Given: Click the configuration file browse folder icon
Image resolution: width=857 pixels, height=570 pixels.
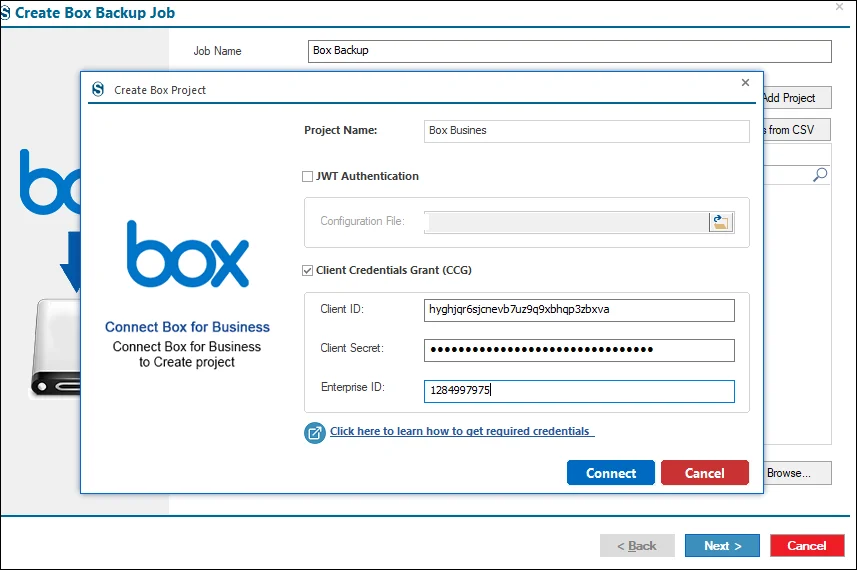Looking at the screenshot, I should coord(721,222).
